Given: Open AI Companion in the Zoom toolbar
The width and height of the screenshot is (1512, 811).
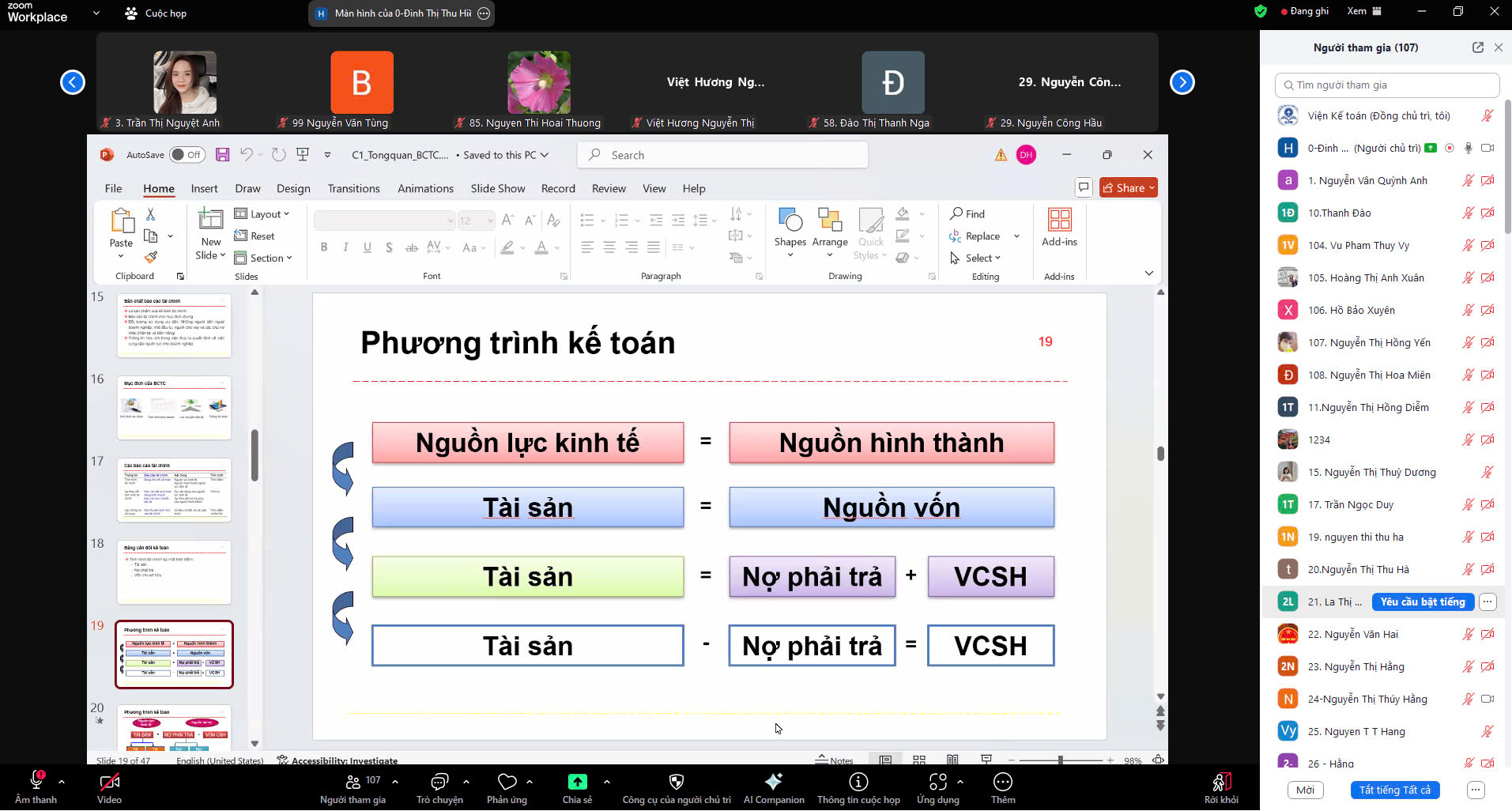Looking at the screenshot, I should point(773,786).
